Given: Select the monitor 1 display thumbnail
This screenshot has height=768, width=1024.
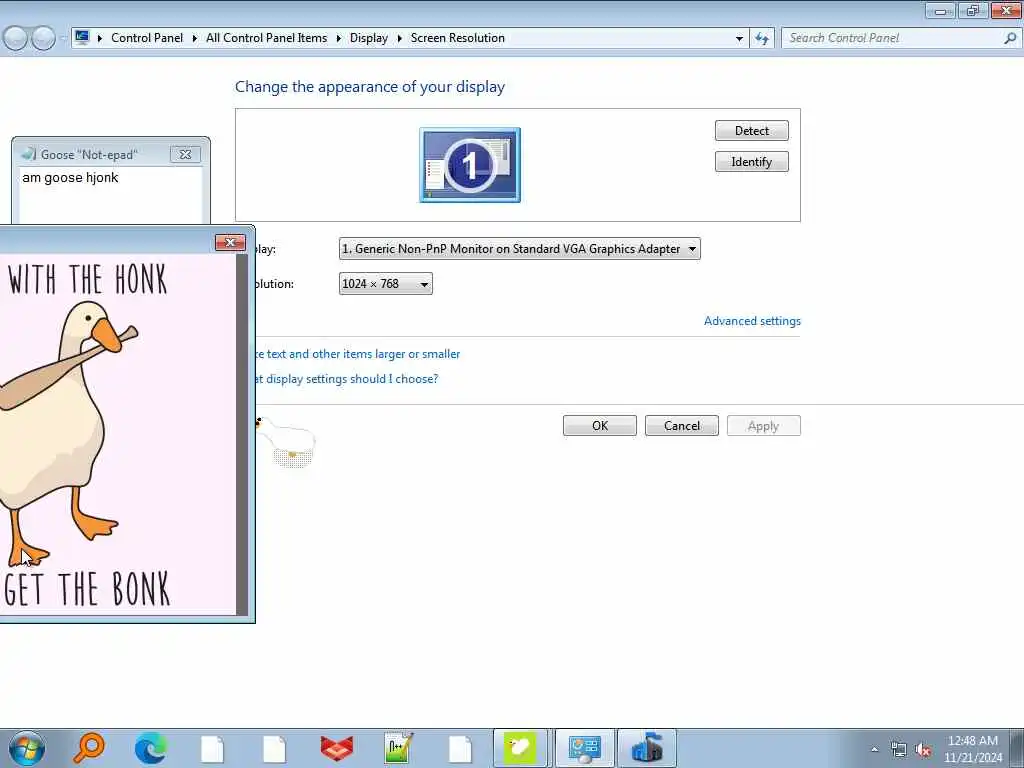Looking at the screenshot, I should click(470, 165).
